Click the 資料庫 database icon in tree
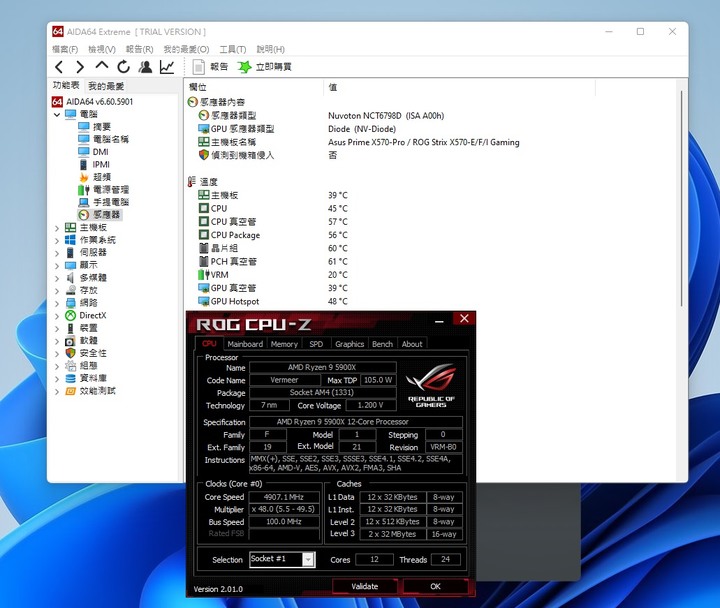 click(x=70, y=378)
